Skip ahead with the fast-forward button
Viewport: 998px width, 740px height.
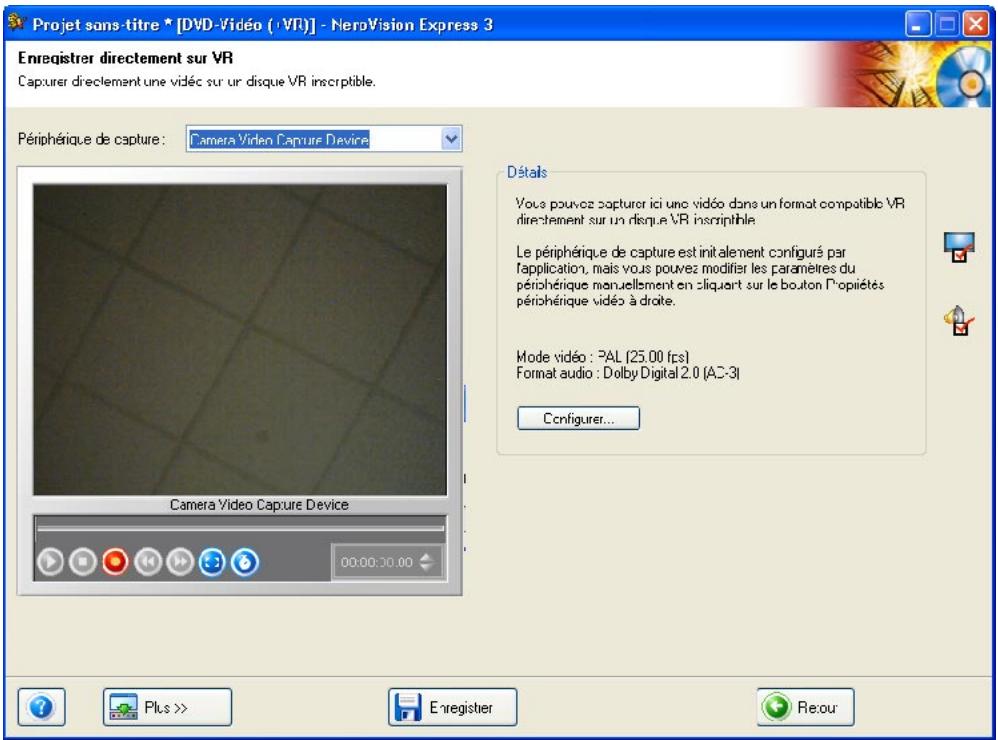(x=180, y=562)
